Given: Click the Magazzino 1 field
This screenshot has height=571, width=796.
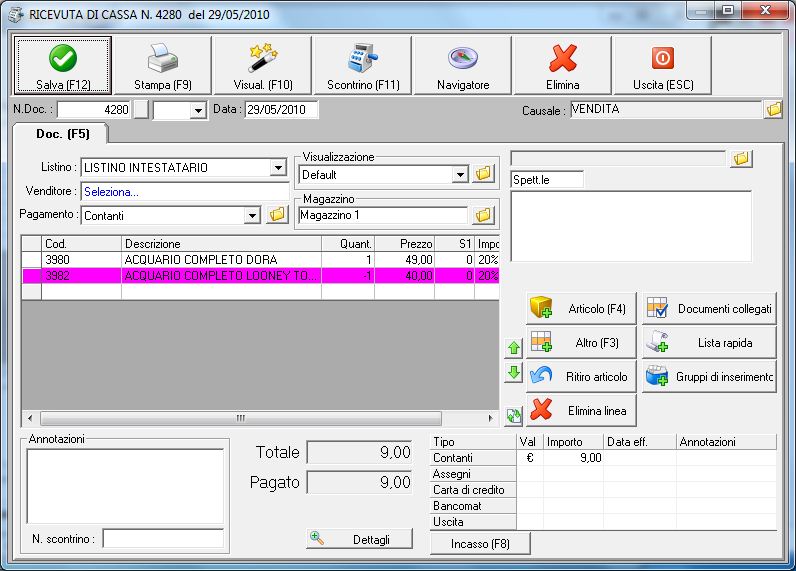Looking at the screenshot, I should tap(383, 215).
